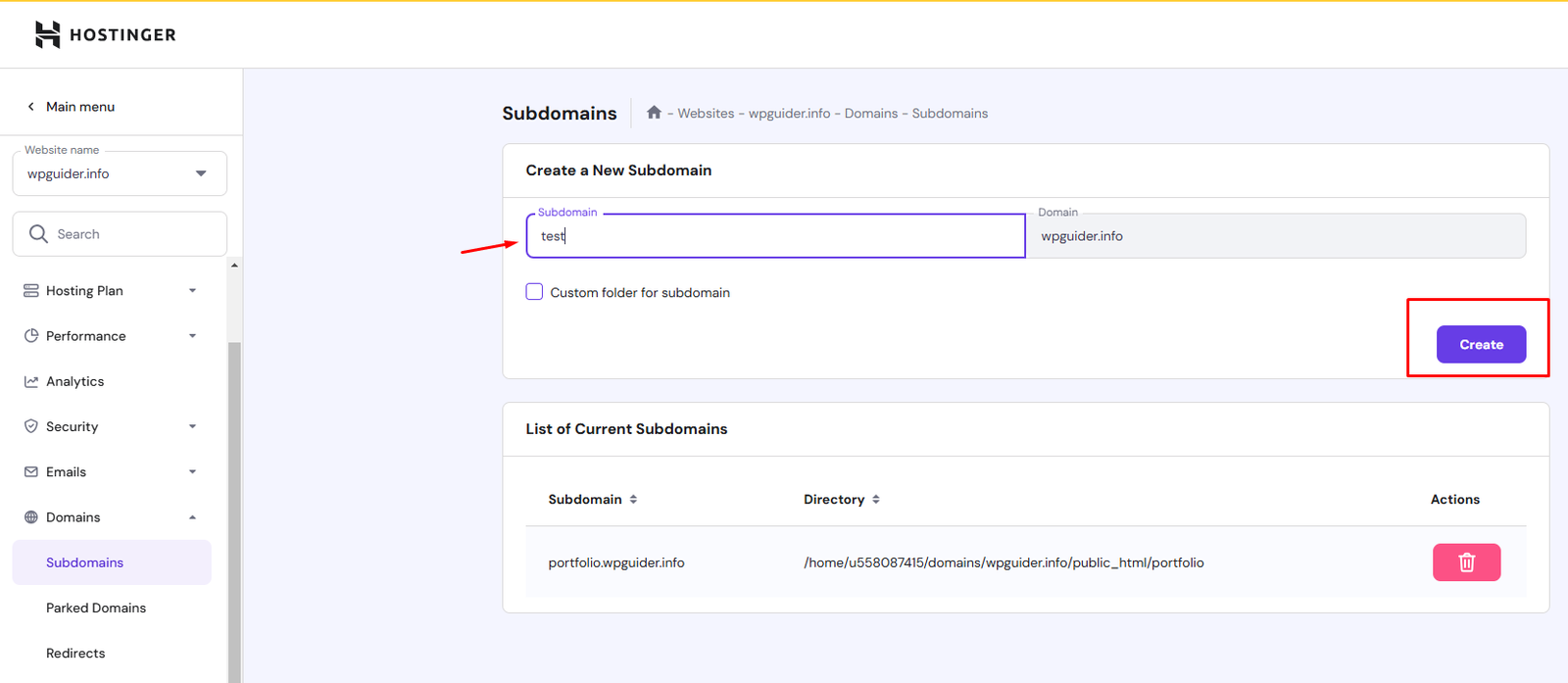Click the Analytics chart icon
The width and height of the screenshot is (1568, 683).
pos(31,381)
